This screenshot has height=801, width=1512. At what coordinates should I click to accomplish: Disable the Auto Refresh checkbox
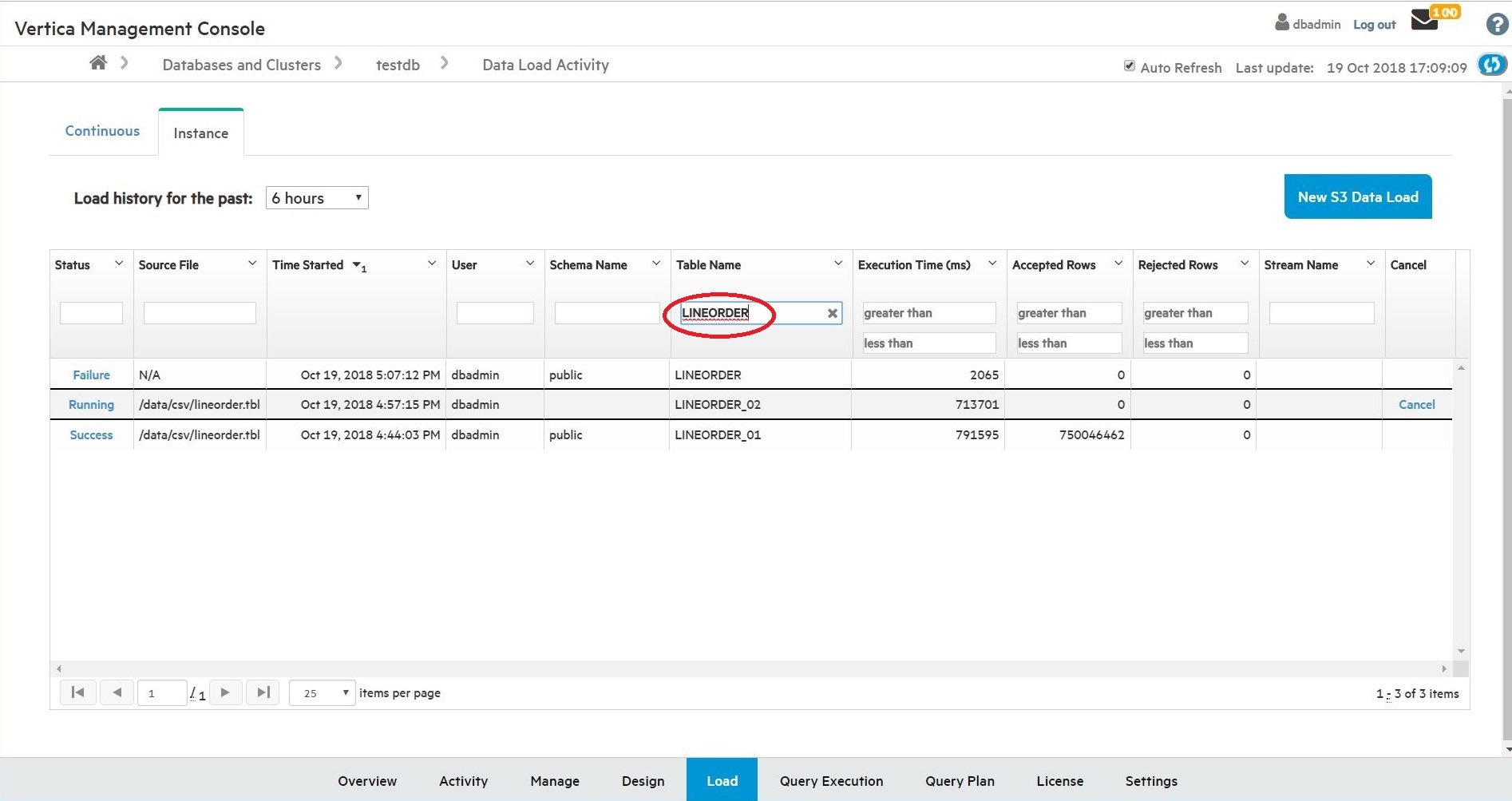1130,66
